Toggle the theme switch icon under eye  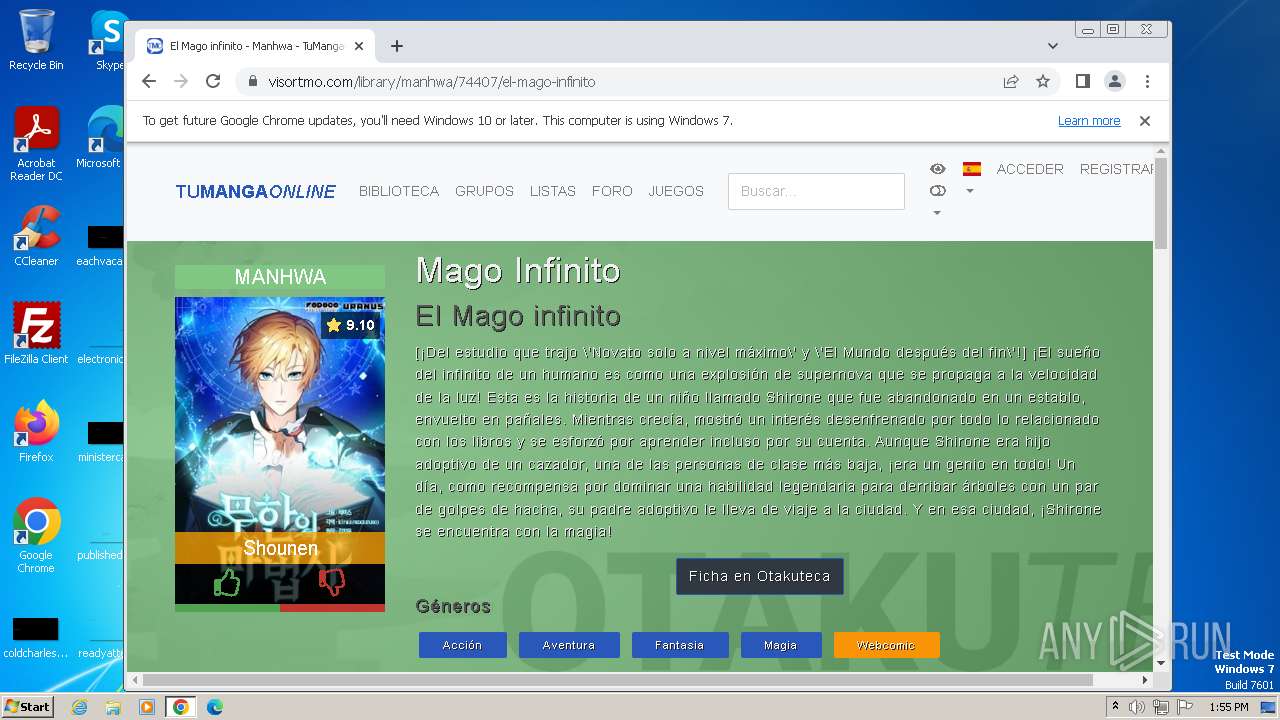point(937,191)
